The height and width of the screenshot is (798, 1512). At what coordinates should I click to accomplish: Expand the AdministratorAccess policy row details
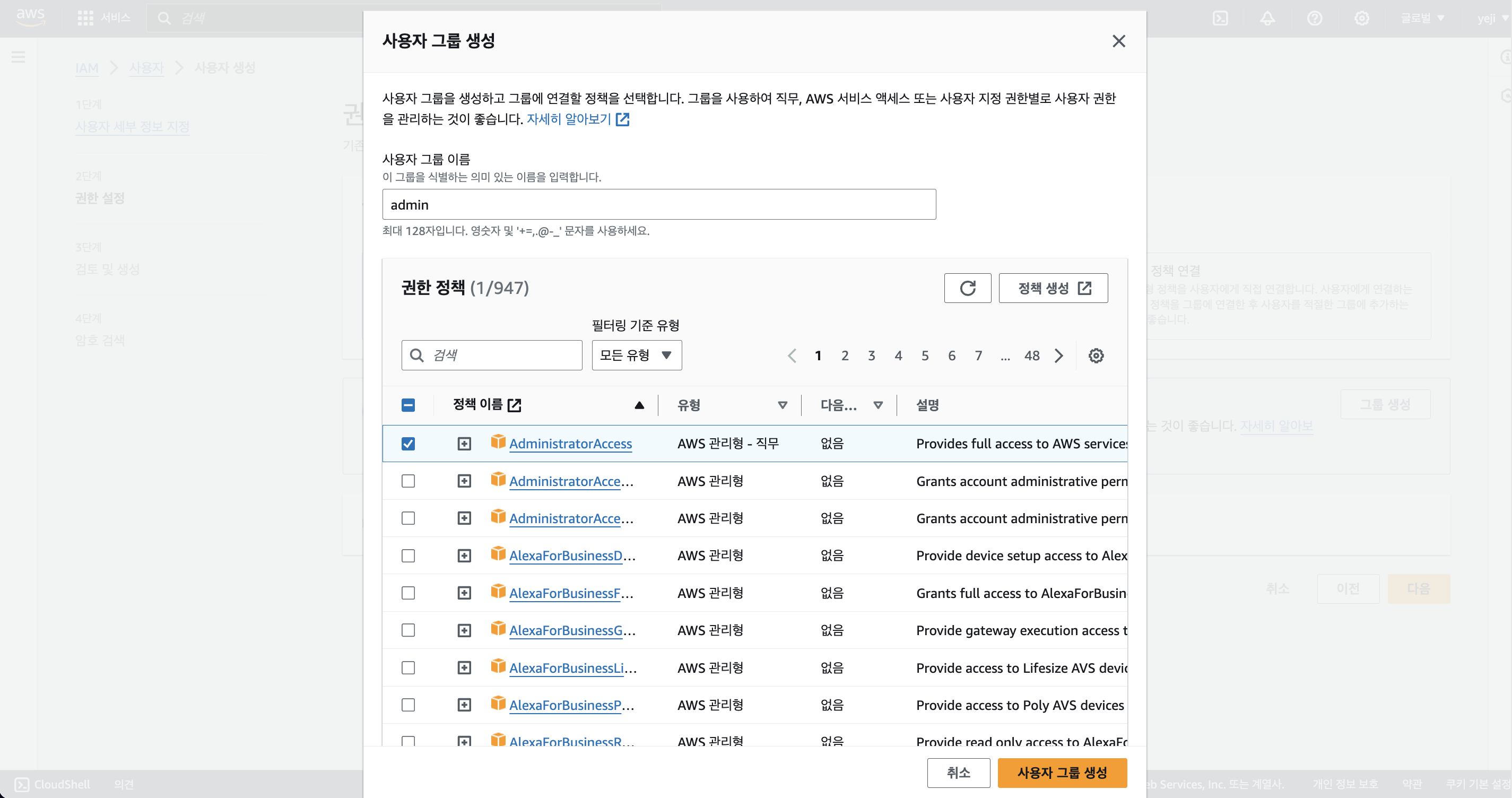click(464, 444)
